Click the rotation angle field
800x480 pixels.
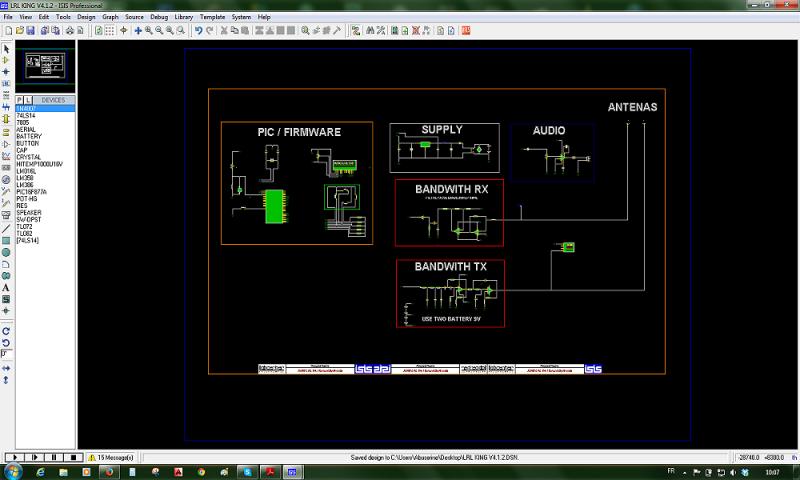point(7,354)
